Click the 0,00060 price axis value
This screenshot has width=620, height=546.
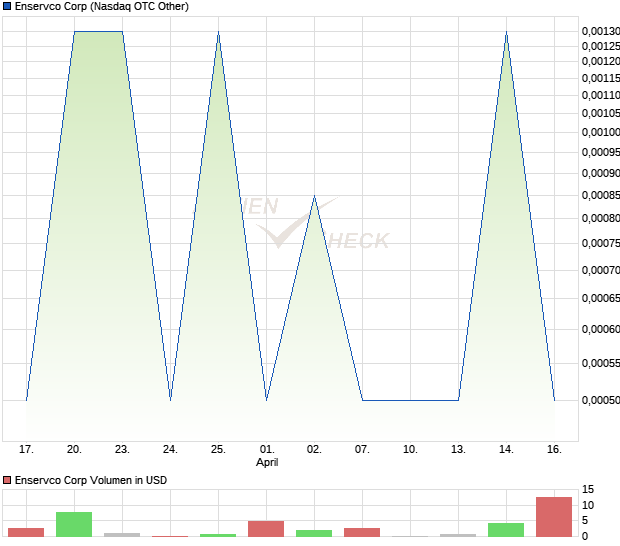click(x=601, y=329)
